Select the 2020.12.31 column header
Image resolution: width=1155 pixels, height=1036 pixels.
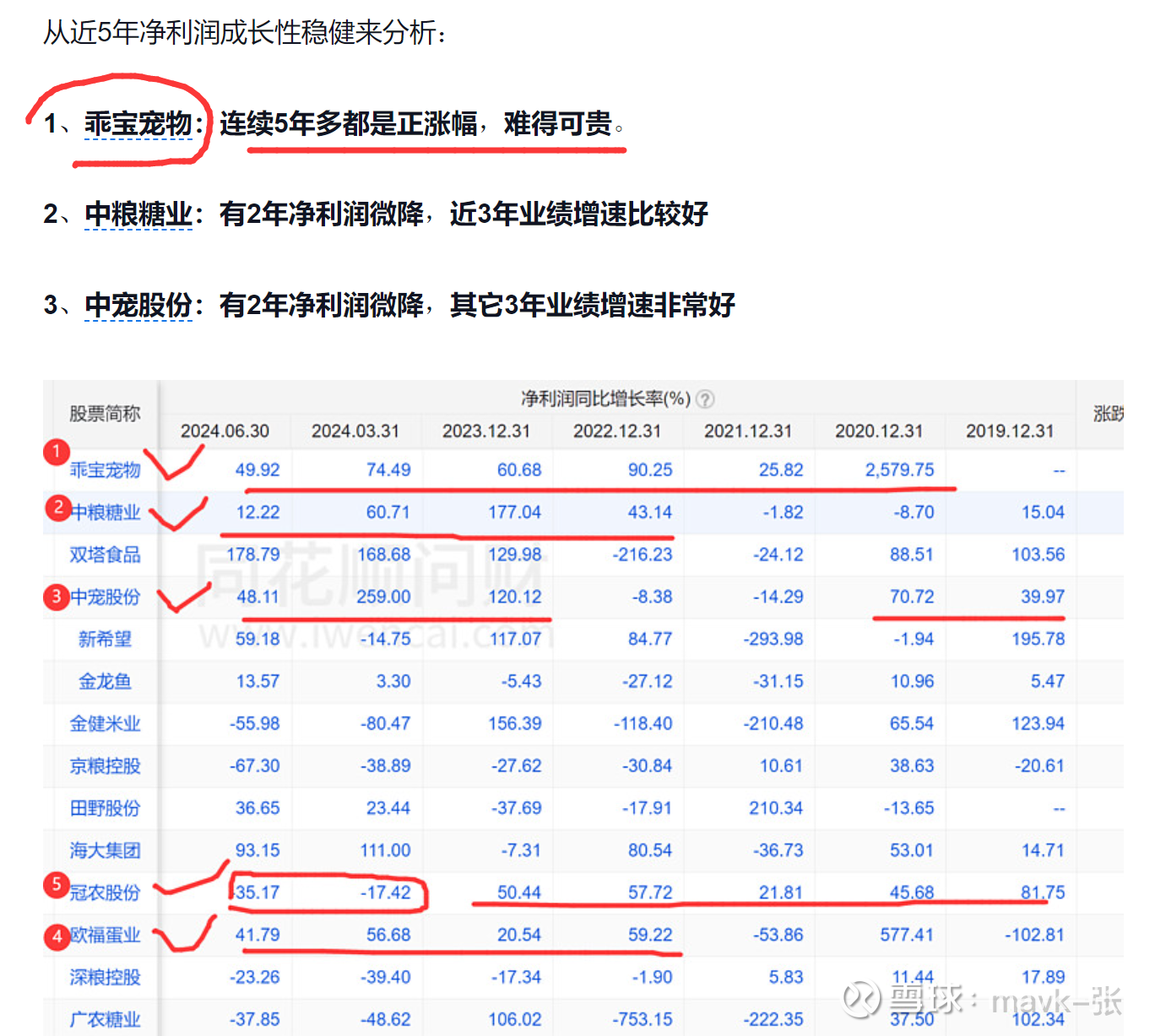click(x=879, y=431)
